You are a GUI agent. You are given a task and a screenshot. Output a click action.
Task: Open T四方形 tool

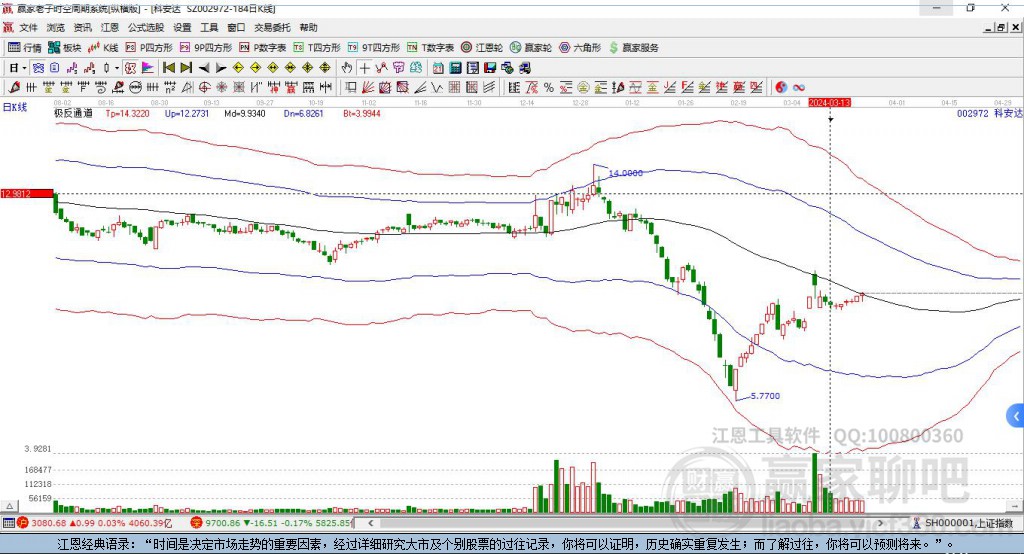point(317,48)
